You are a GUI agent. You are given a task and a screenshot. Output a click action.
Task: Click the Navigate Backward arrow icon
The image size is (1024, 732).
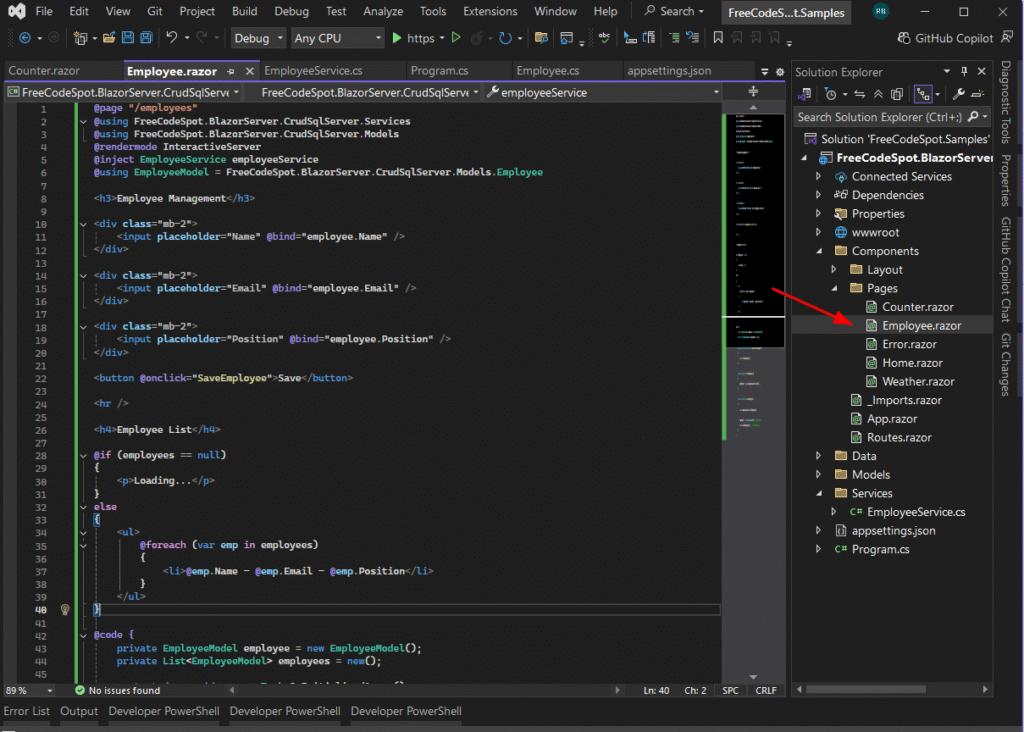(x=25, y=38)
